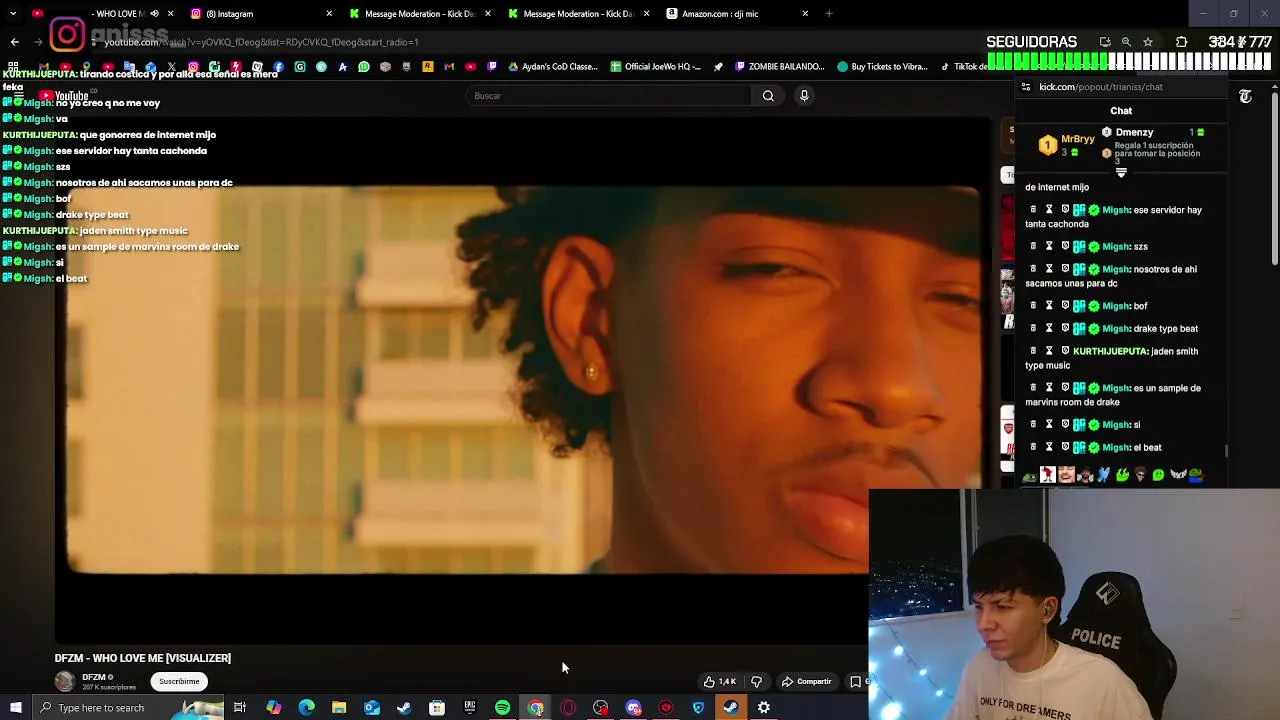Image resolution: width=1280 pixels, height=720 pixels.
Task: Click the zoom magnifier in address bar
Action: pyautogui.click(x=1126, y=42)
